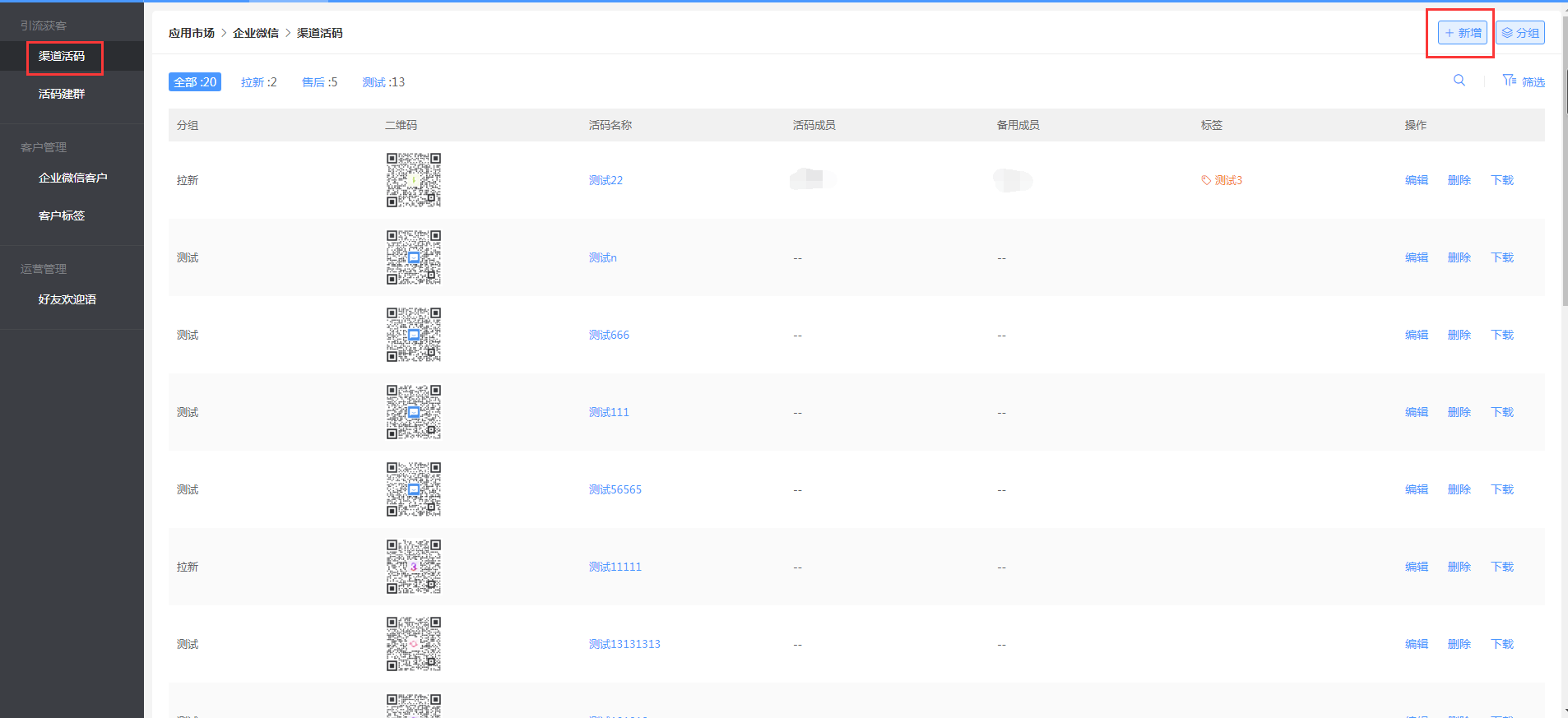Open the QR code thumbnail for 测试56565

tap(414, 489)
